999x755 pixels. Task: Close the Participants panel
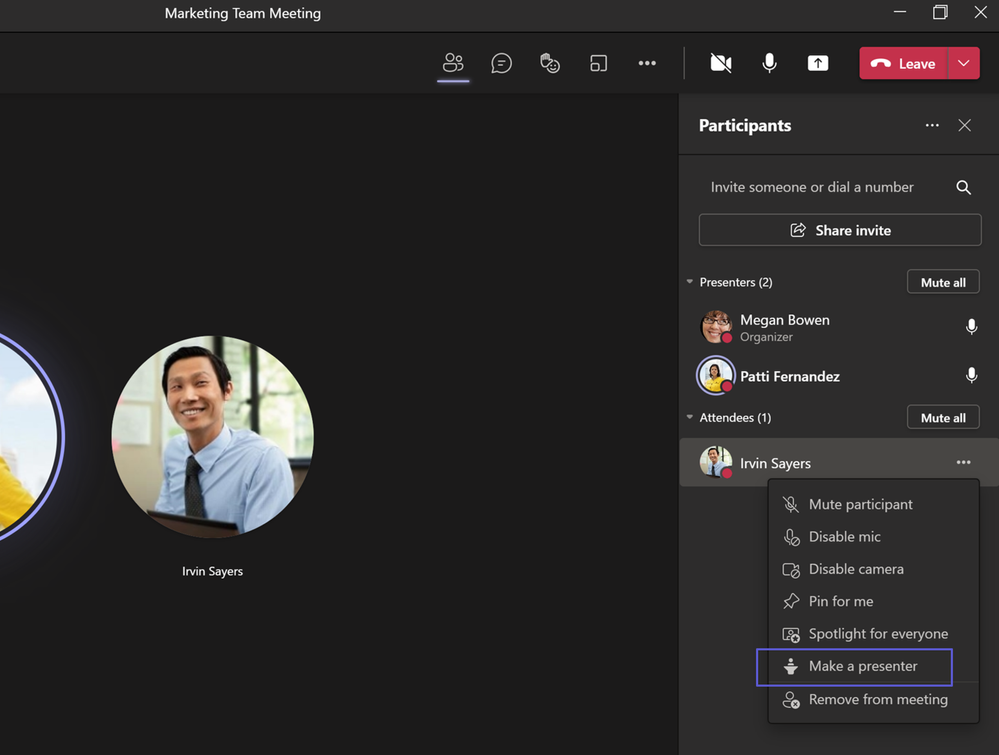click(964, 125)
